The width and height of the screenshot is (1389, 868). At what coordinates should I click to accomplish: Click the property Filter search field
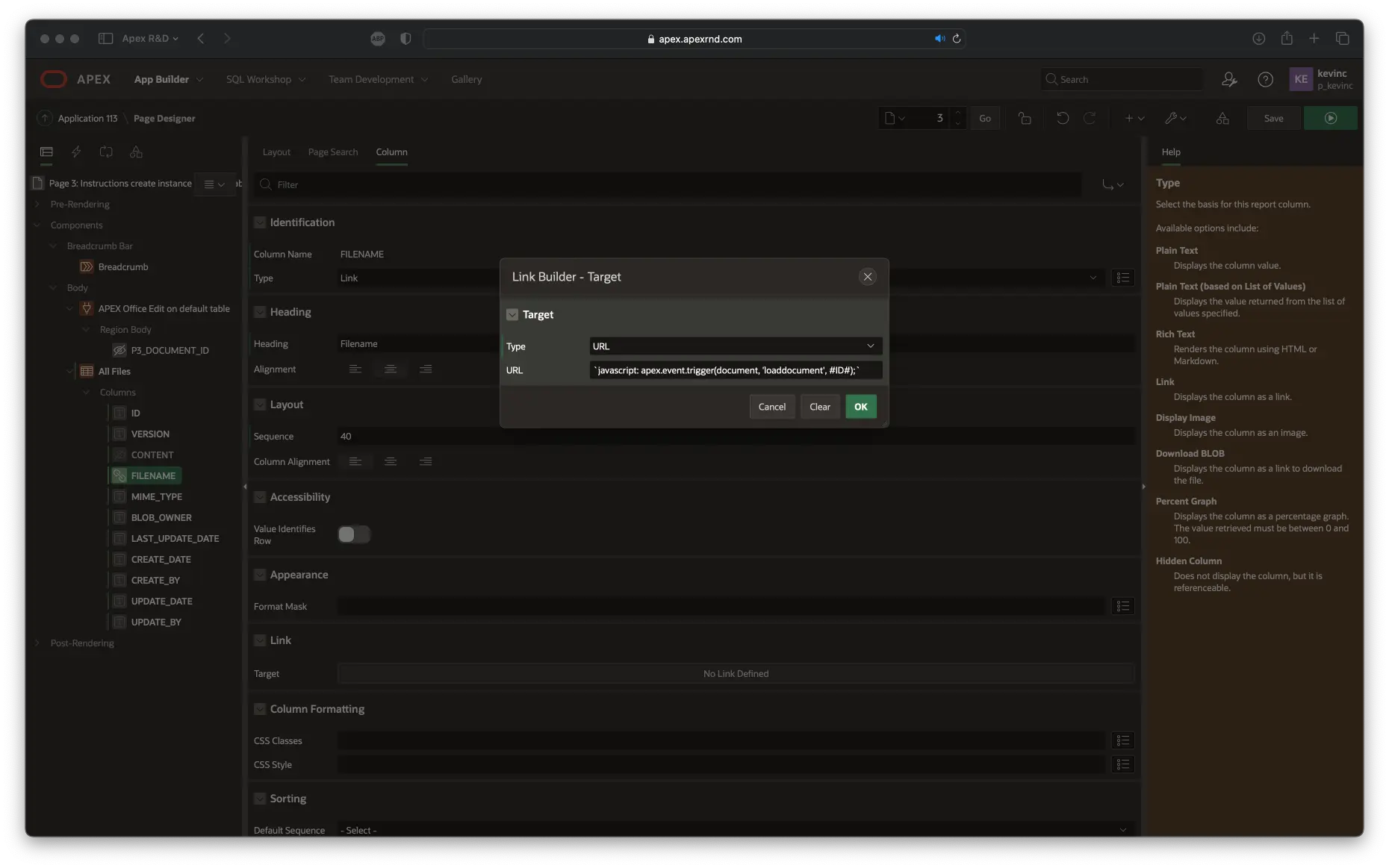(668, 184)
